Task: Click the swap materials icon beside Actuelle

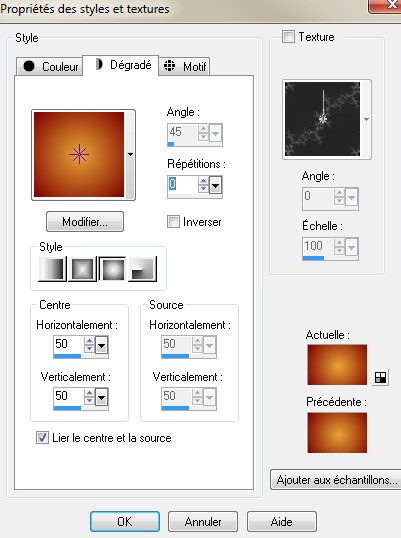Action: (x=380, y=378)
